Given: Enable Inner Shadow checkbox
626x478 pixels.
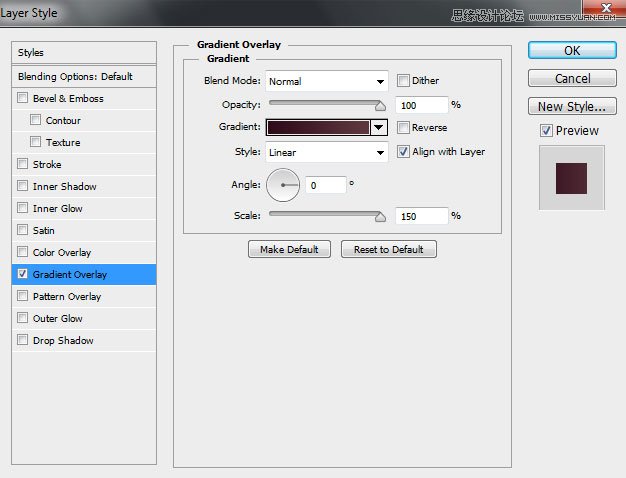Looking at the screenshot, I should tap(23, 186).
